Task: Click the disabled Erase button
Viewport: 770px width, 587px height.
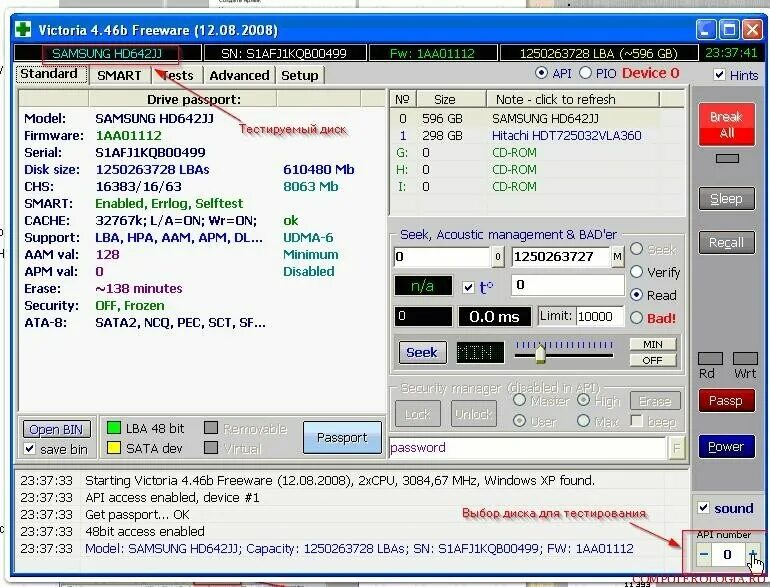Action: (655, 401)
